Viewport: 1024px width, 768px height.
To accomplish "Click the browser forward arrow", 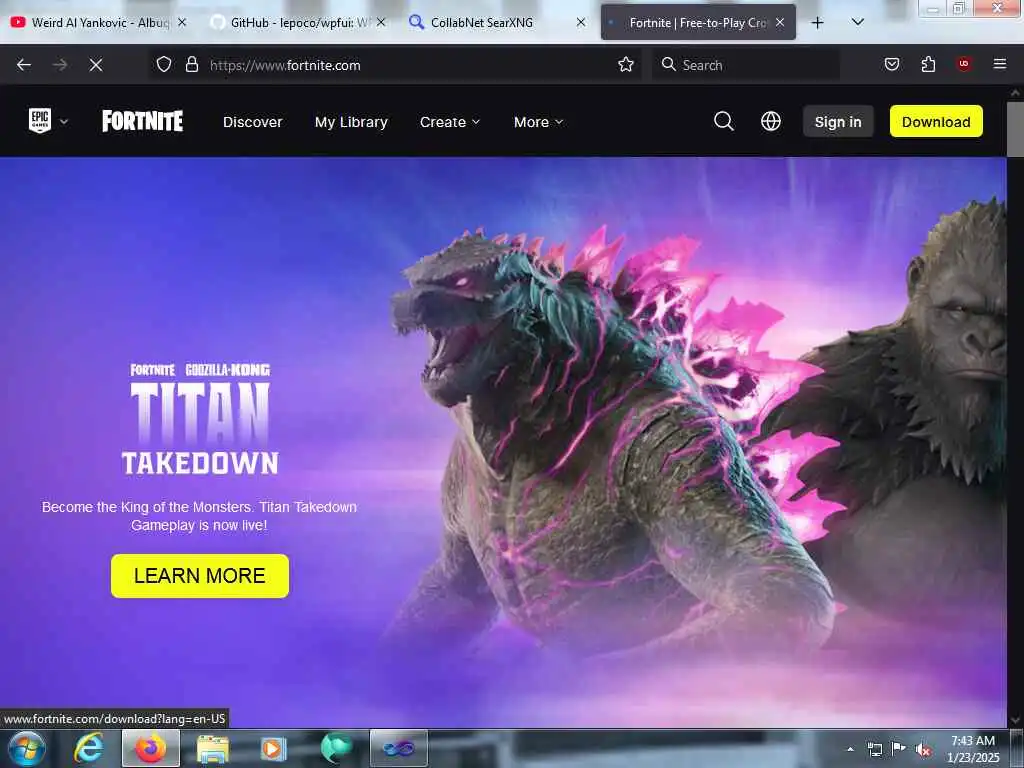I will (x=60, y=65).
